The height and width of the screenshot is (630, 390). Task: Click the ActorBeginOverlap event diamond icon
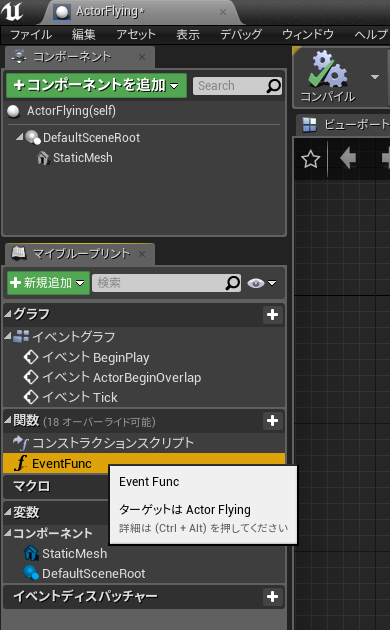tap(31, 377)
